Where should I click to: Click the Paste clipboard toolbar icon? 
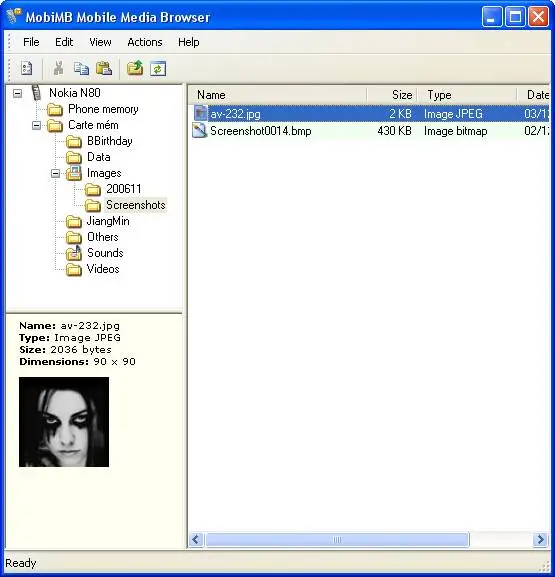[104, 68]
